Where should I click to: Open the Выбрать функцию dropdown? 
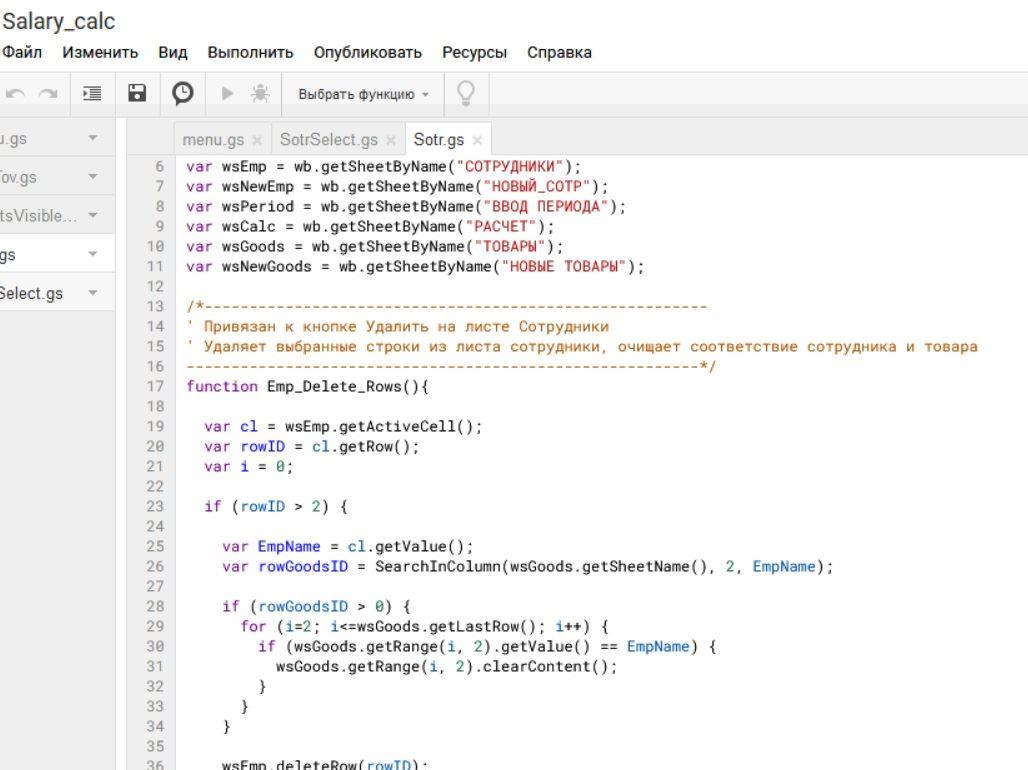[363, 94]
